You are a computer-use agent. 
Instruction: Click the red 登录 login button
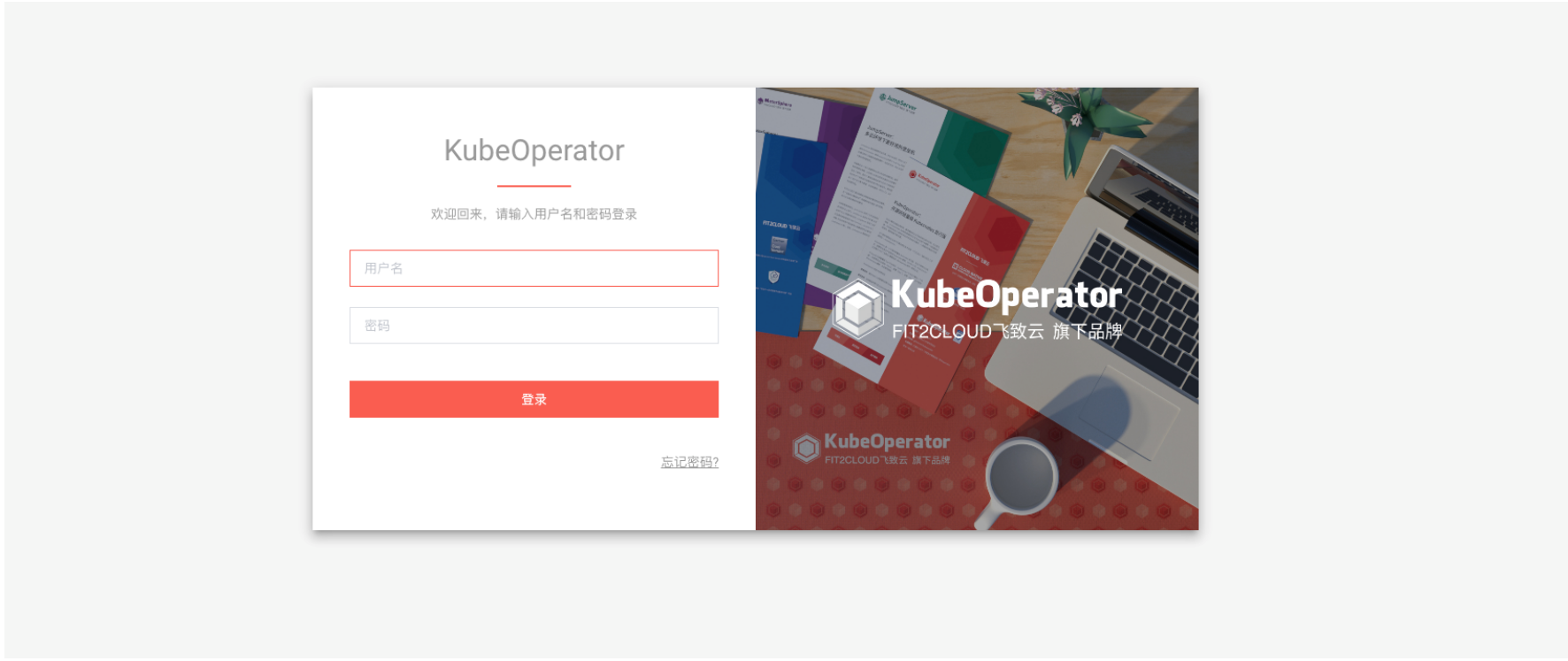(x=534, y=399)
